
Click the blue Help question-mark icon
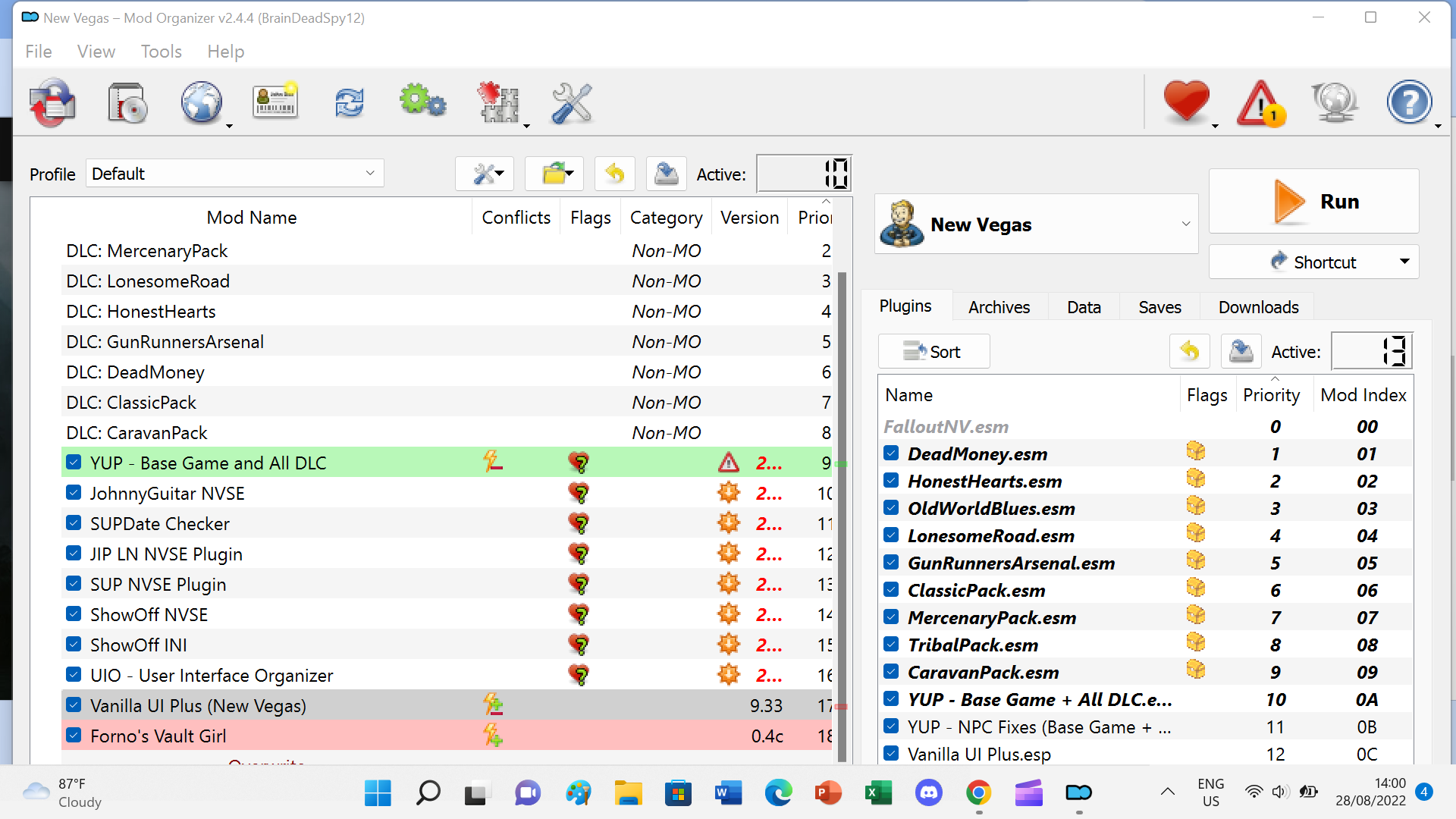tap(1409, 102)
